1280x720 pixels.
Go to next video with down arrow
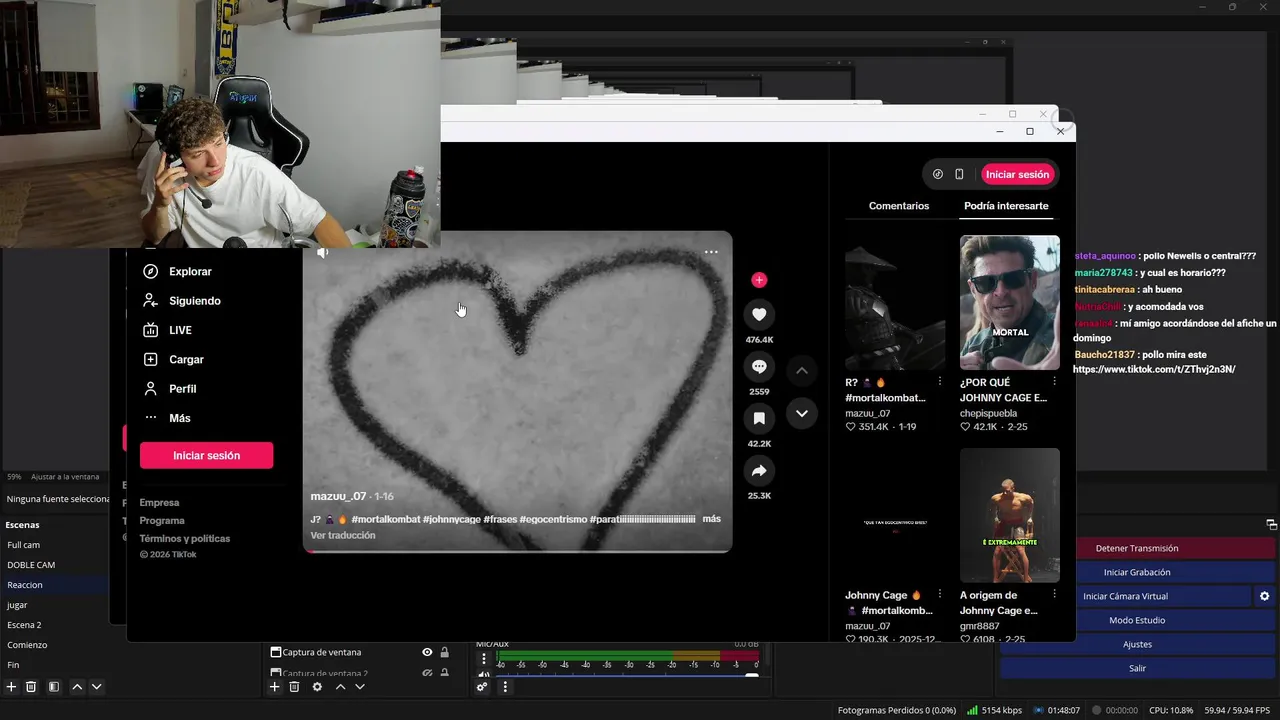[x=801, y=413]
